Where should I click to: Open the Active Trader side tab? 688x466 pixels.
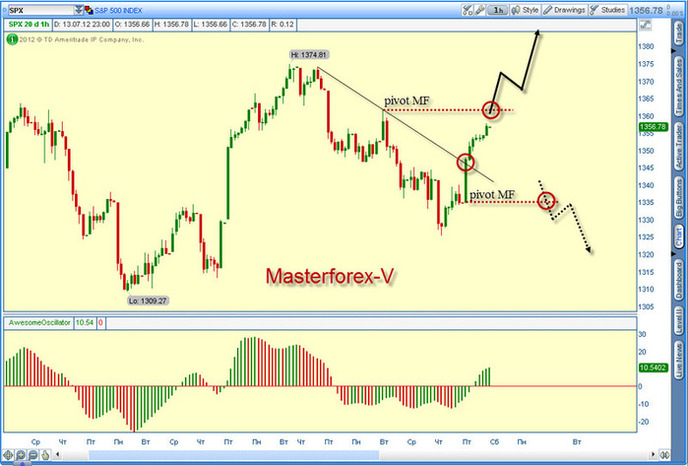(x=679, y=147)
